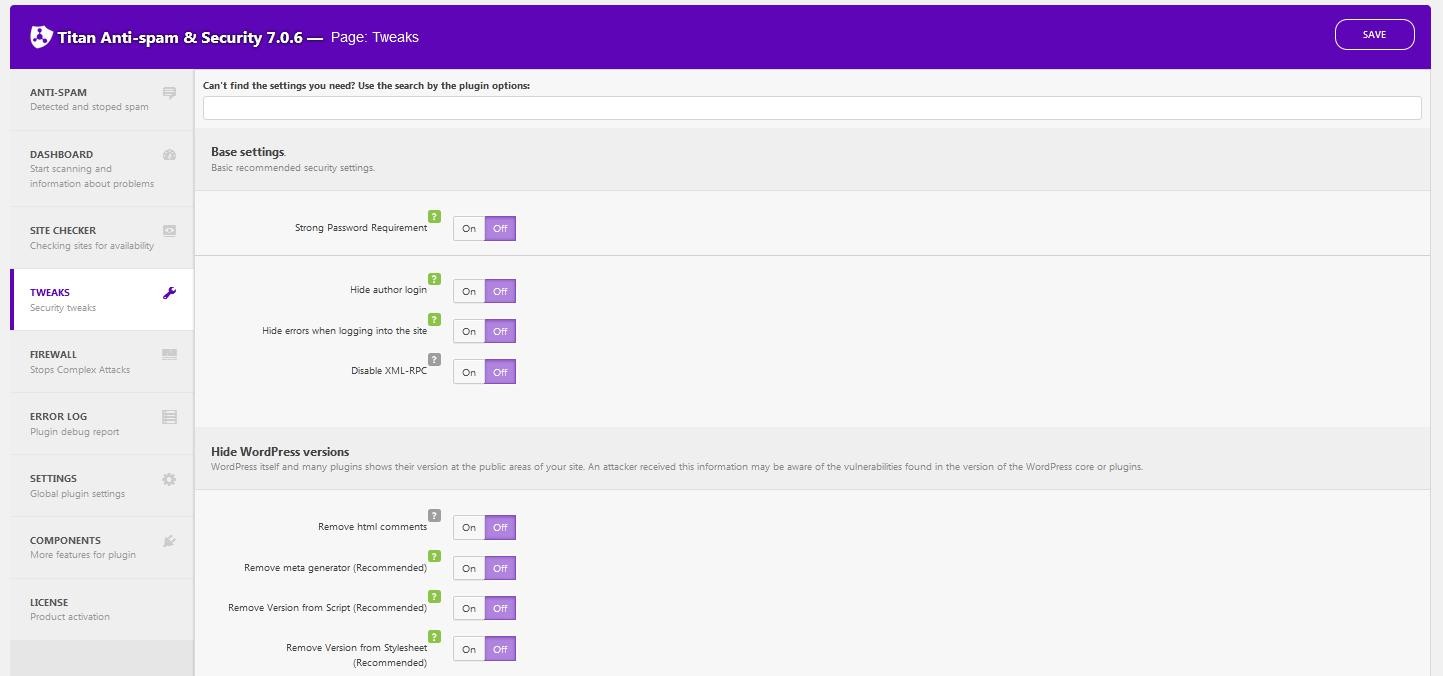Click the Titan shield logo icon

click(41, 37)
